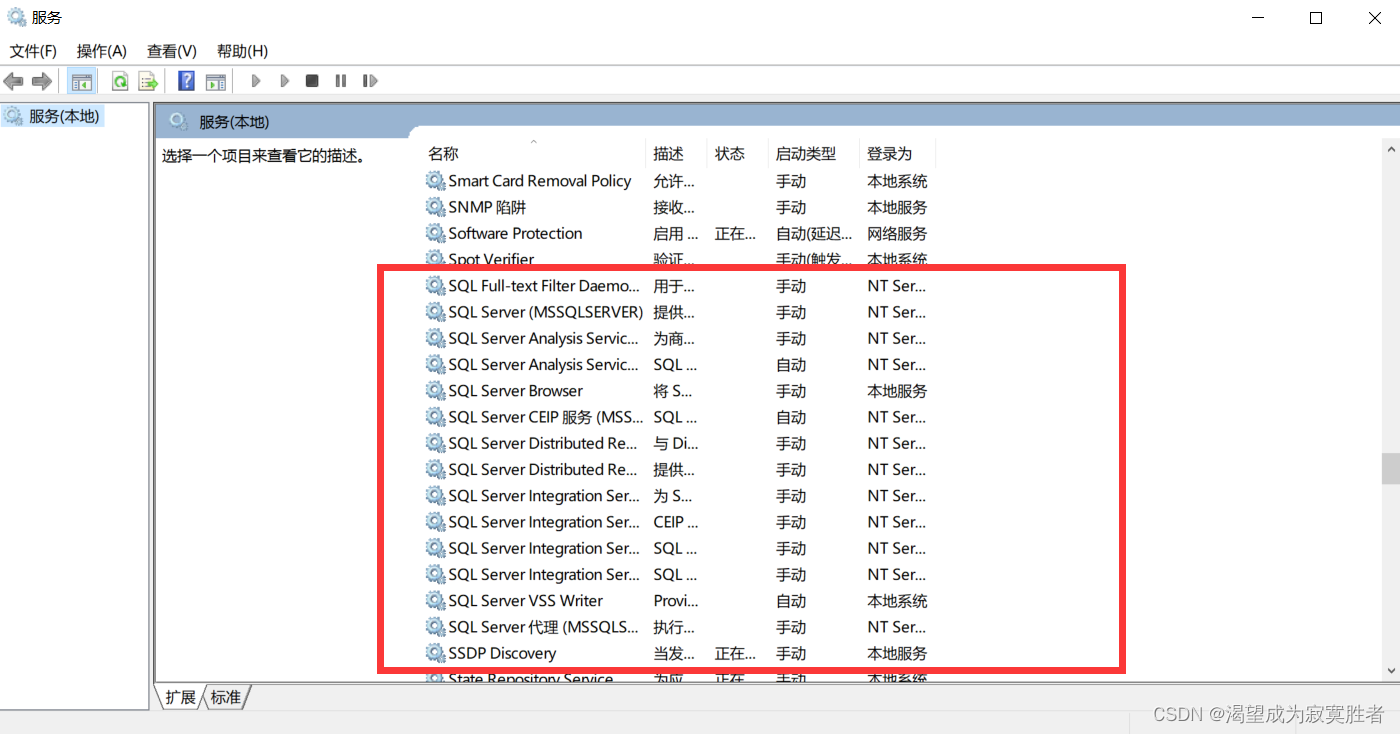Image resolution: width=1400 pixels, height=734 pixels.
Task: Click the gear icon of Smart Card Removal Policy
Action: pos(435,181)
